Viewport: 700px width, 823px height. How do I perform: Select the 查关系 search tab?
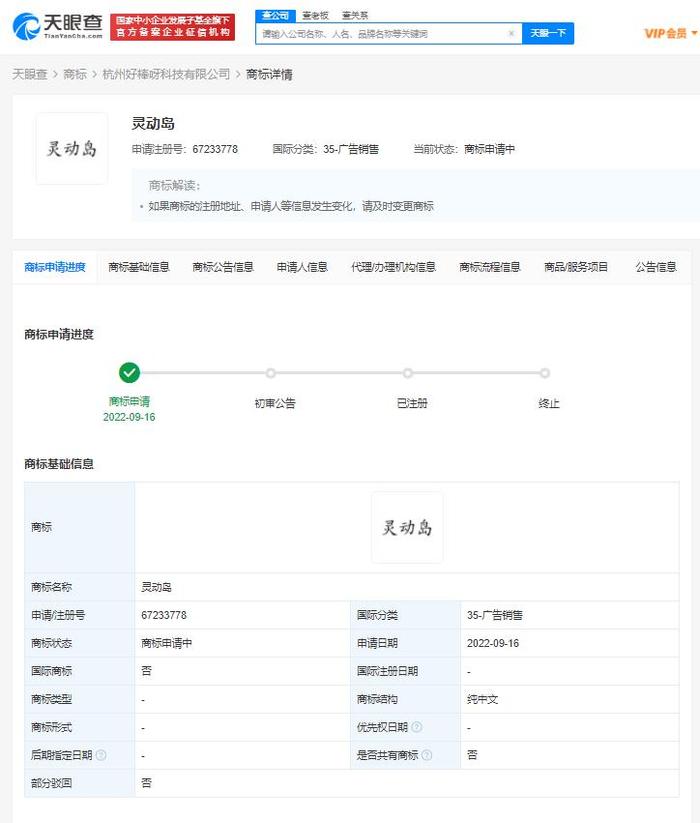point(355,16)
